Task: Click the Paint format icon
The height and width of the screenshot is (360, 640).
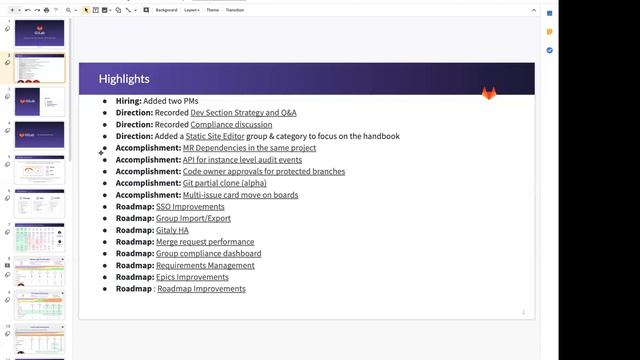Action: coord(56,10)
